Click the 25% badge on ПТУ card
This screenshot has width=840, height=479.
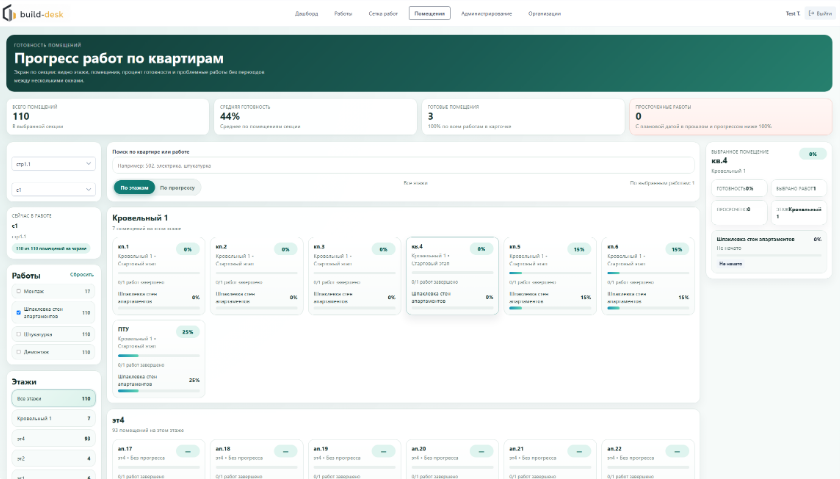click(188, 332)
